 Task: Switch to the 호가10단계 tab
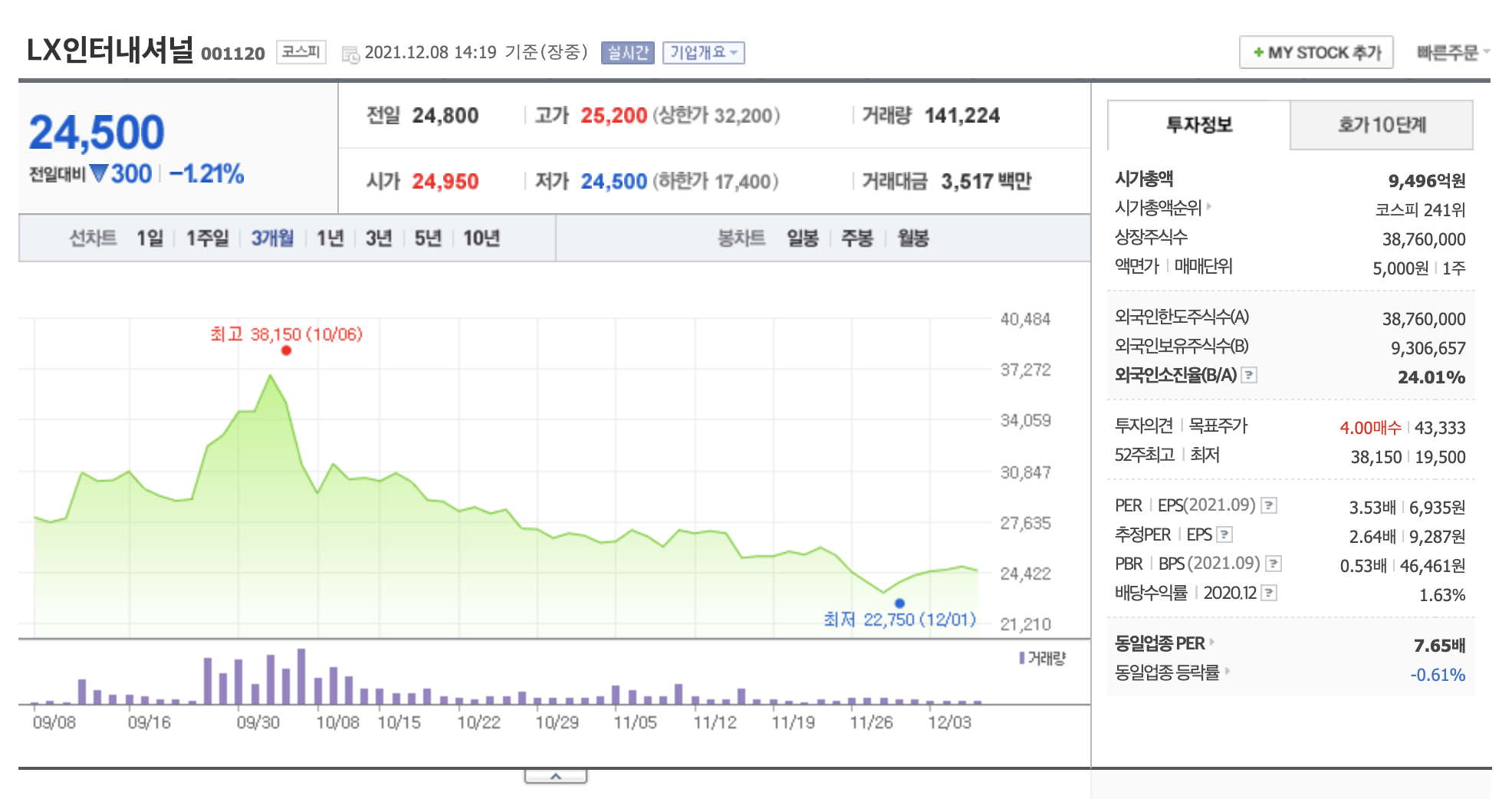(1382, 124)
